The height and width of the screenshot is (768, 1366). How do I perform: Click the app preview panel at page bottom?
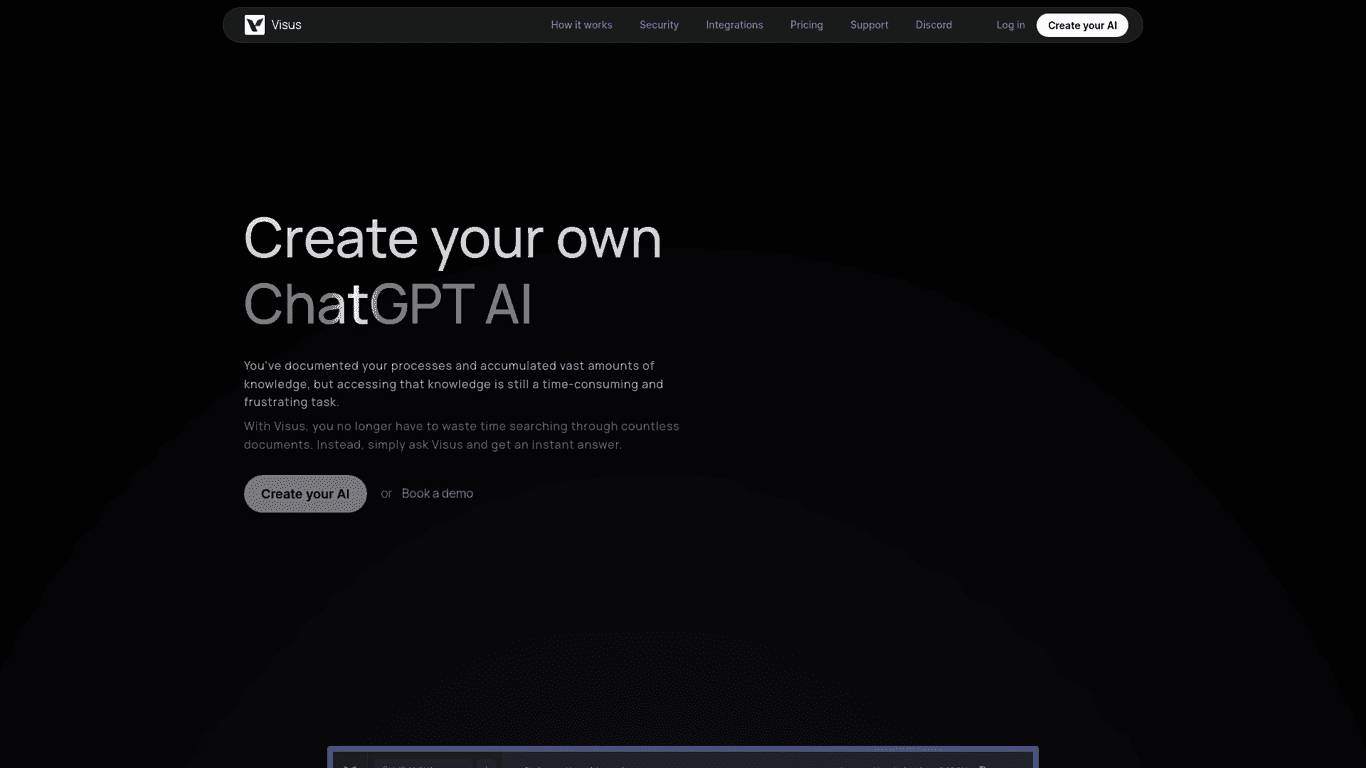click(682, 758)
